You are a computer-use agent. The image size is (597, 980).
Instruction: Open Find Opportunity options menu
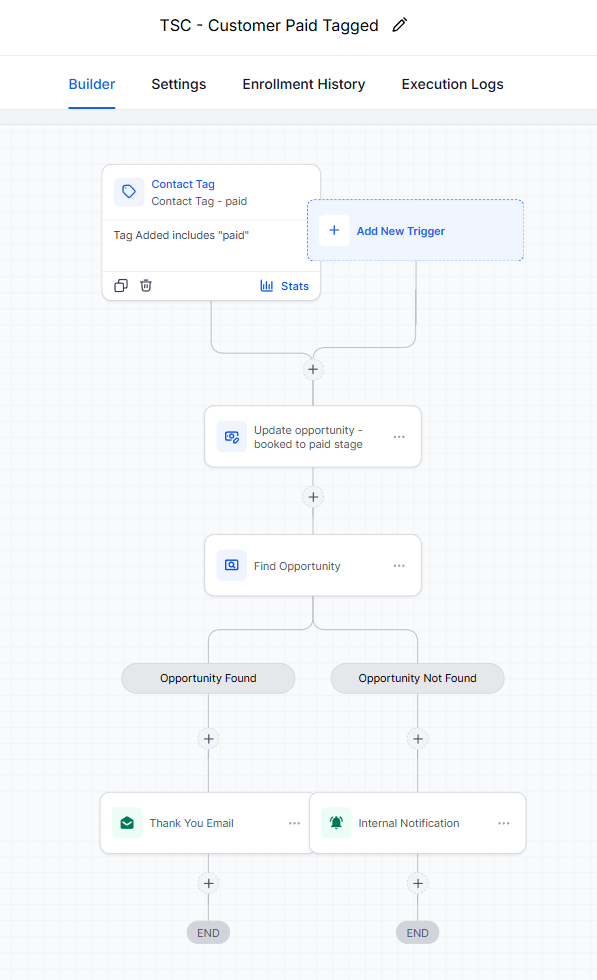[x=399, y=566]
